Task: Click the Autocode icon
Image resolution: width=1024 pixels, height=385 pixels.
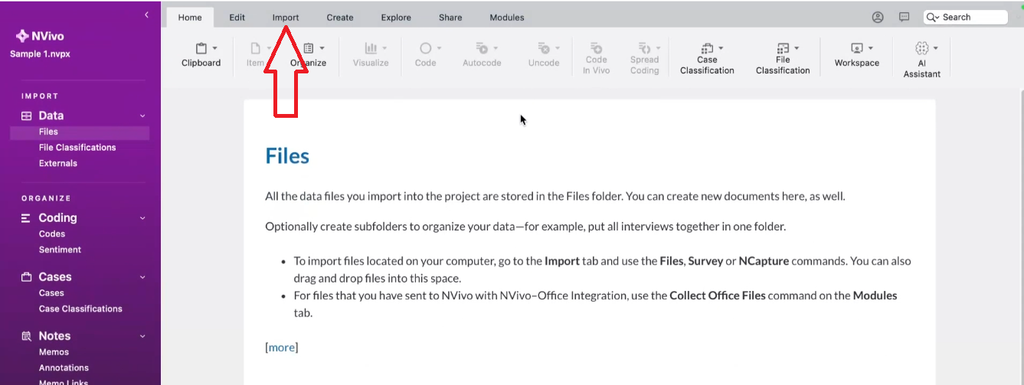Action: 481,48
